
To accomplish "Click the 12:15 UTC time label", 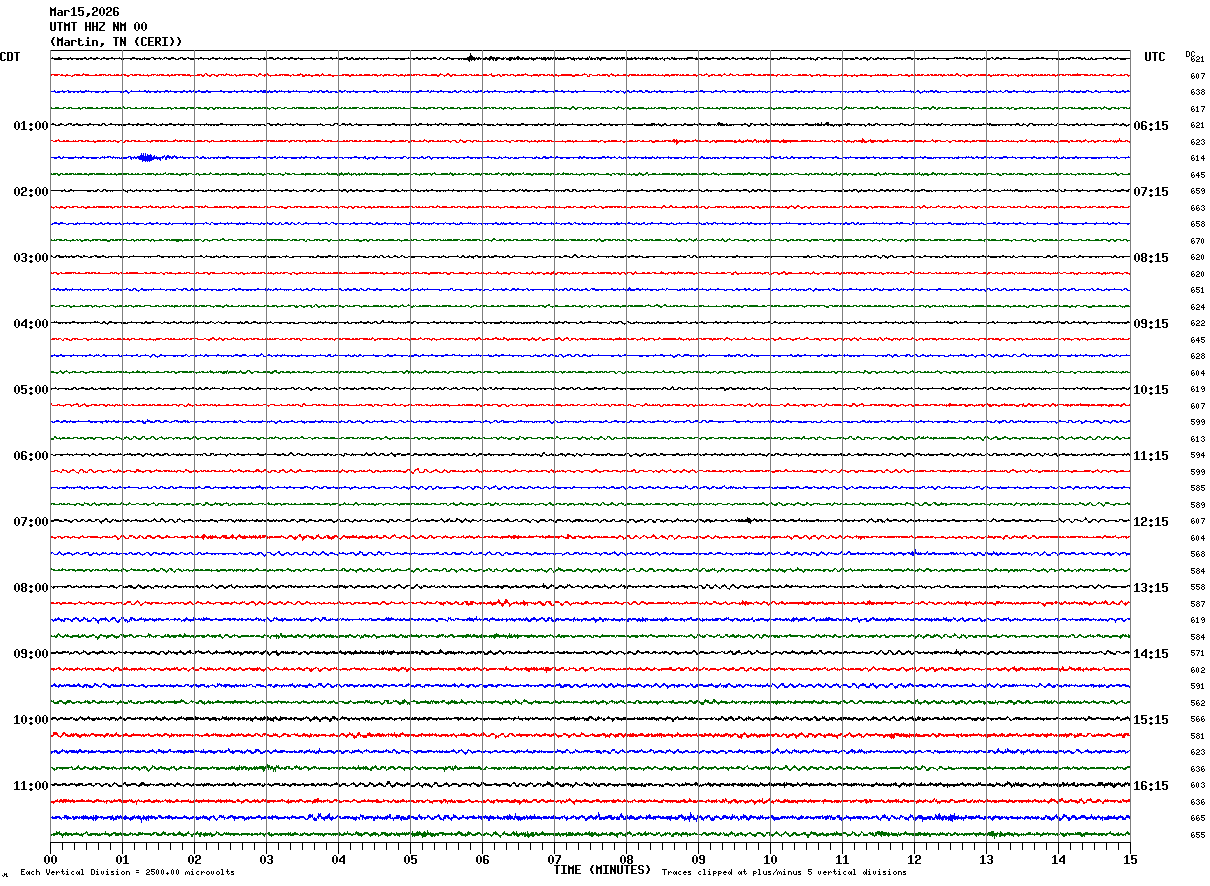I will tap(1150, 522).
